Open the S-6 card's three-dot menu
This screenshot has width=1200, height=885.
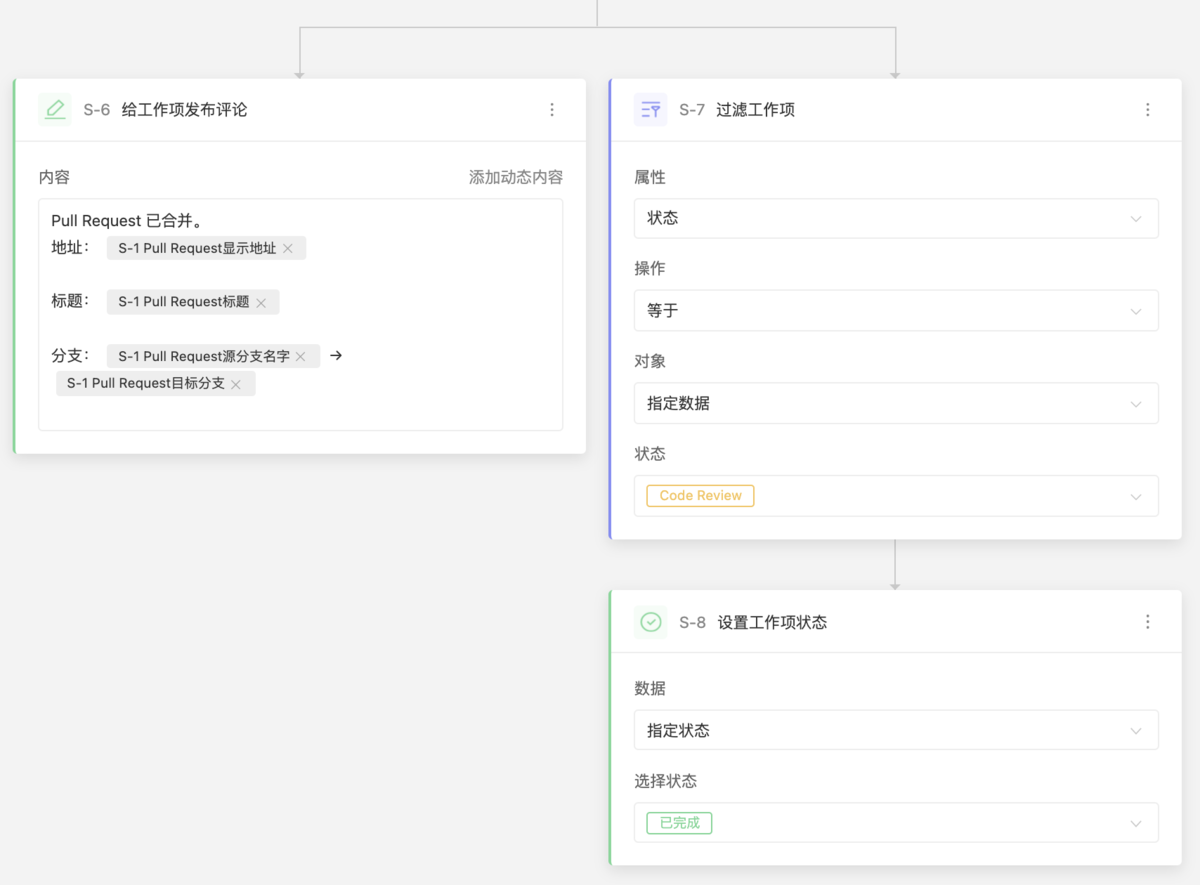coord(552,110)
